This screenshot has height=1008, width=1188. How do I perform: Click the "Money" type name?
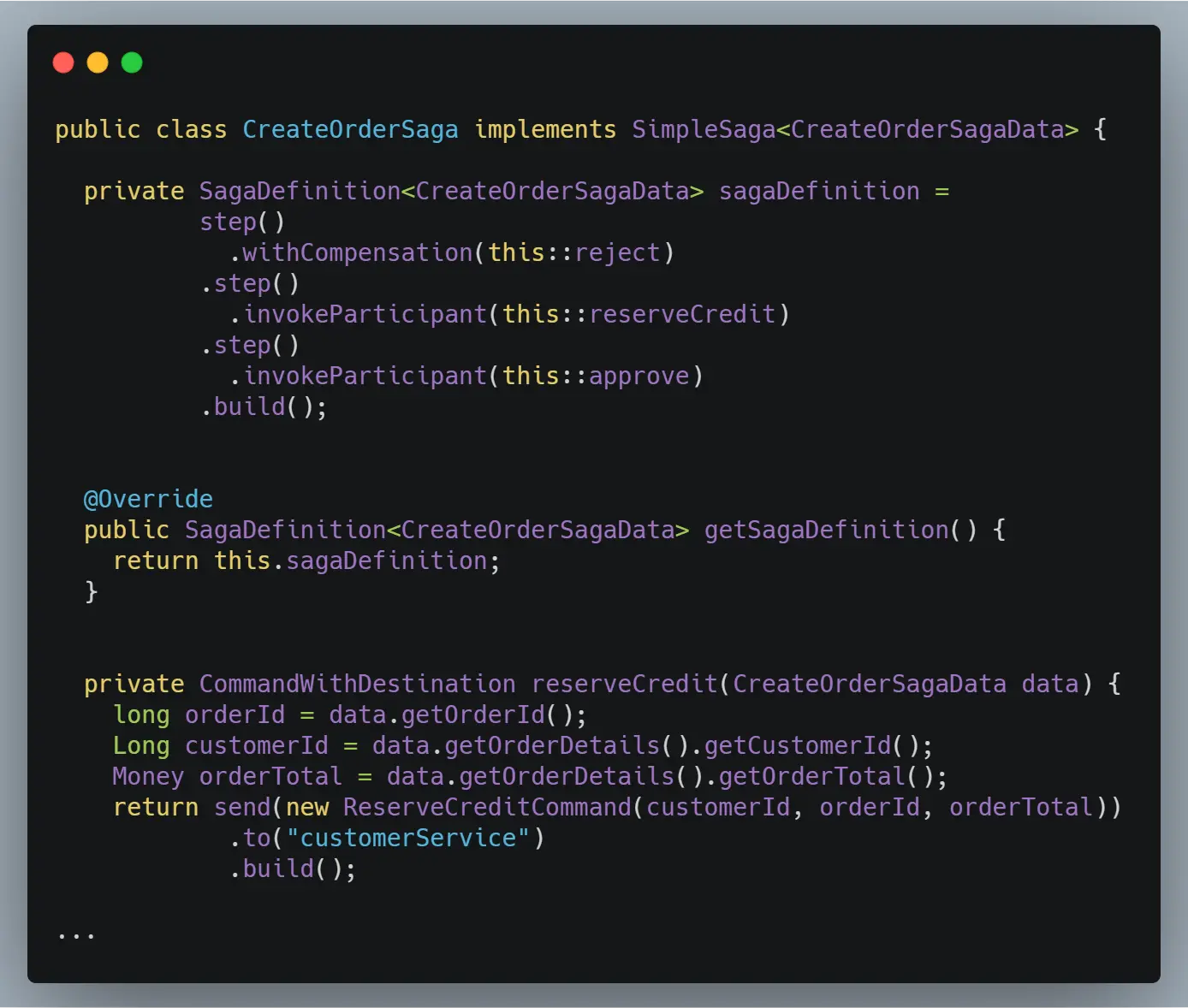(x=148, y=776)
